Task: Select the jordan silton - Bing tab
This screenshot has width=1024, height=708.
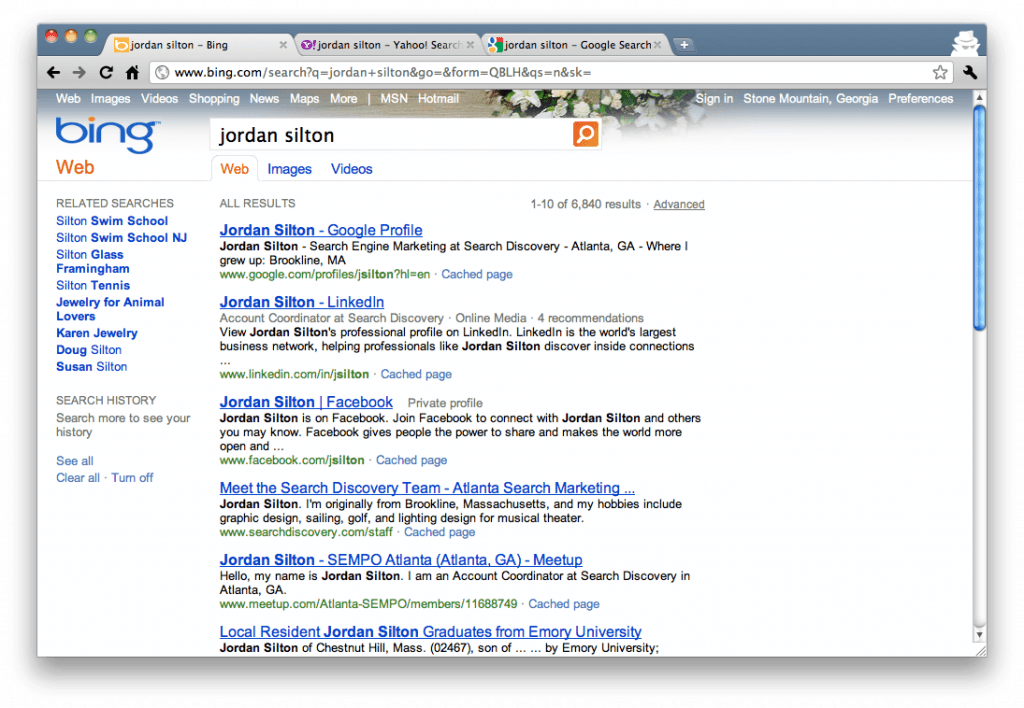Action: click(x=199, y=44)
